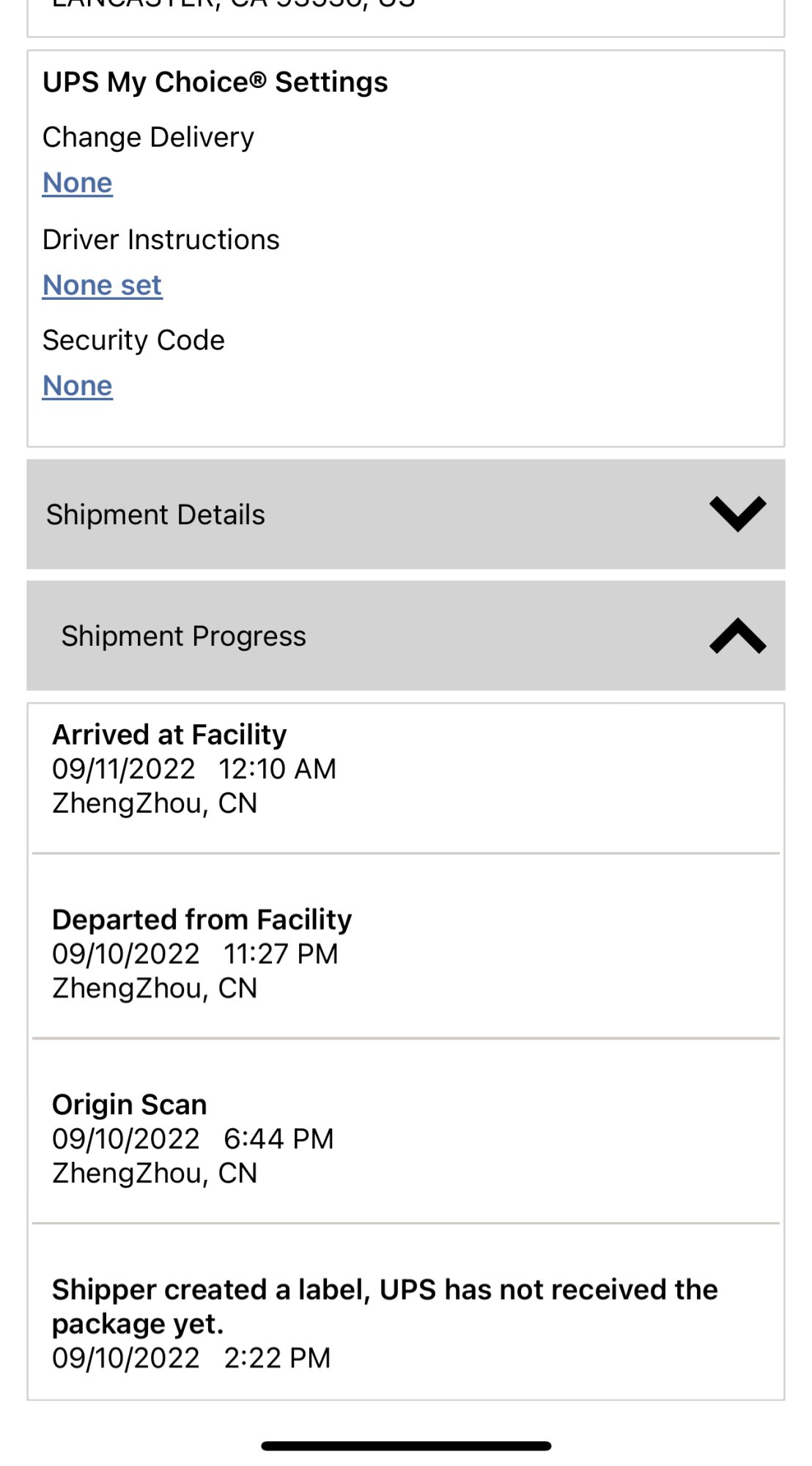The image size is (812, 1466).
Task: Select the Departed from Facility status entry
Action: (202, 920)
